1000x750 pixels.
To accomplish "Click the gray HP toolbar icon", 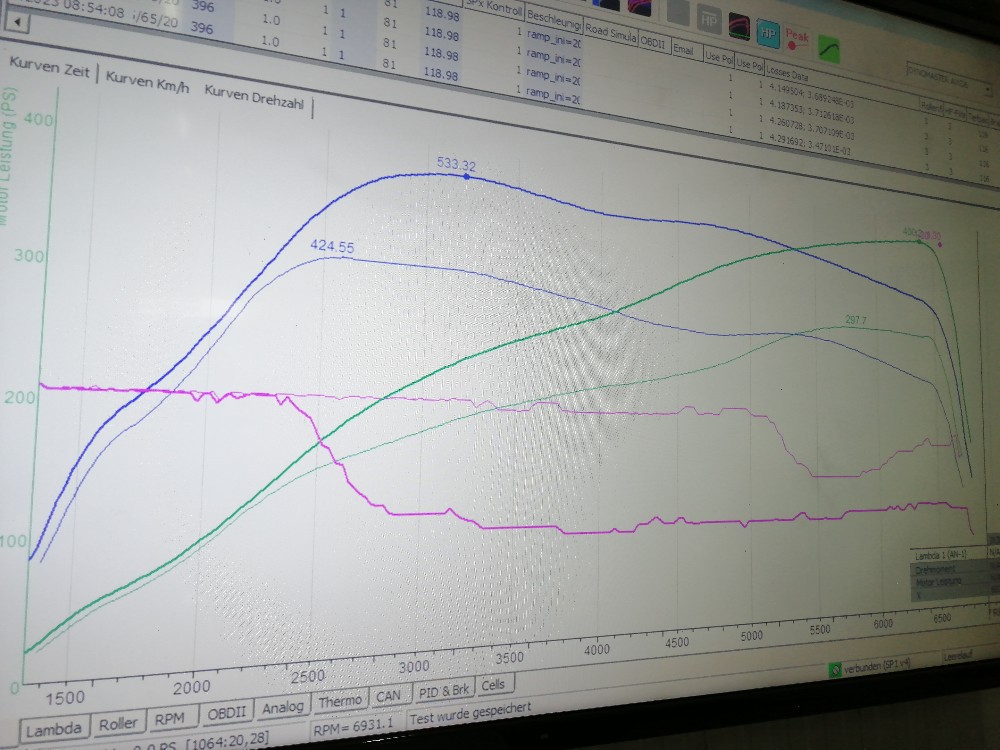I will pyautogui.click(x=709, y=19).
